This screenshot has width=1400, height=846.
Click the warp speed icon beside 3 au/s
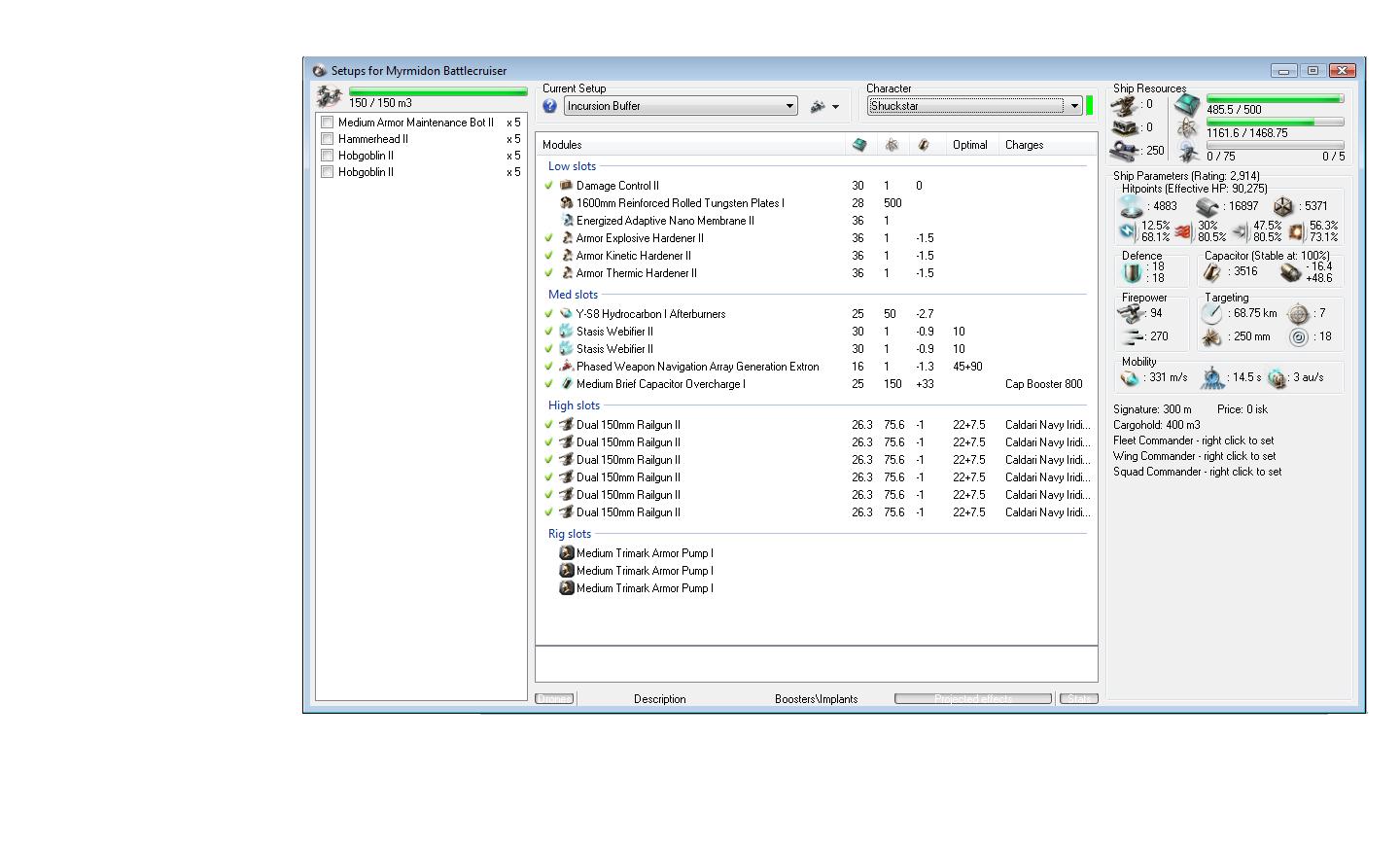(1277, 377)
